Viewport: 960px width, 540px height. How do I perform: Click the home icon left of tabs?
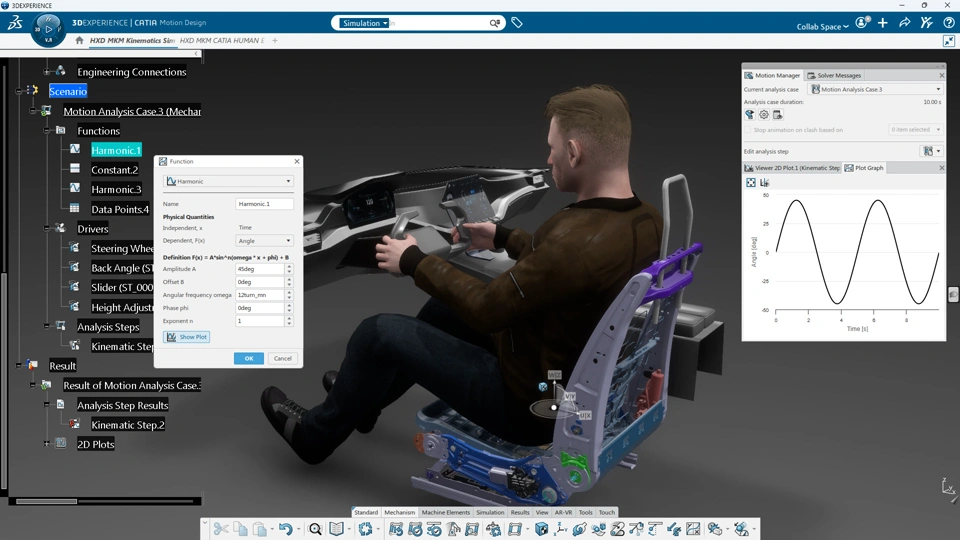[x=80, y=41]
